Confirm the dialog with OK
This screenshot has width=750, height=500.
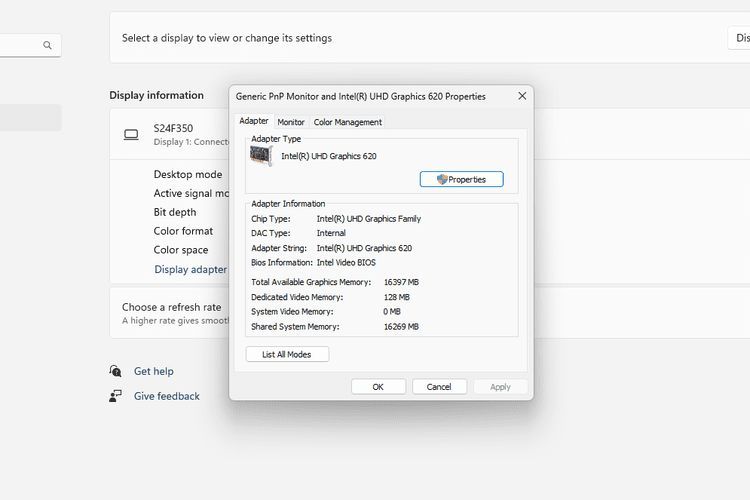(378, 387)
